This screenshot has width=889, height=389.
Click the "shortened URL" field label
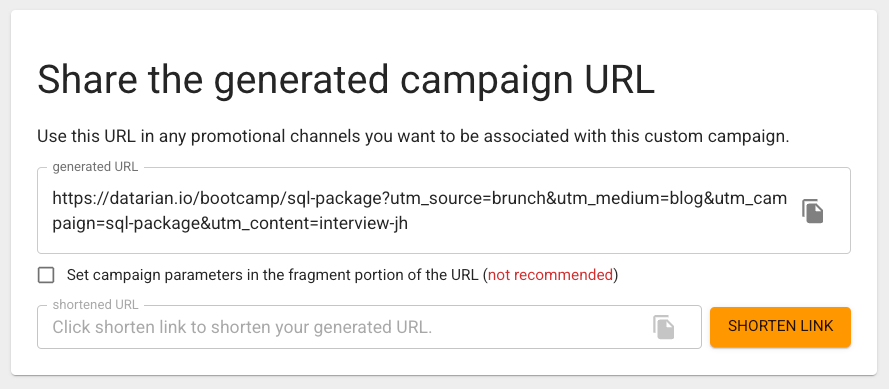pyautogui.click(x=95, y=305)
